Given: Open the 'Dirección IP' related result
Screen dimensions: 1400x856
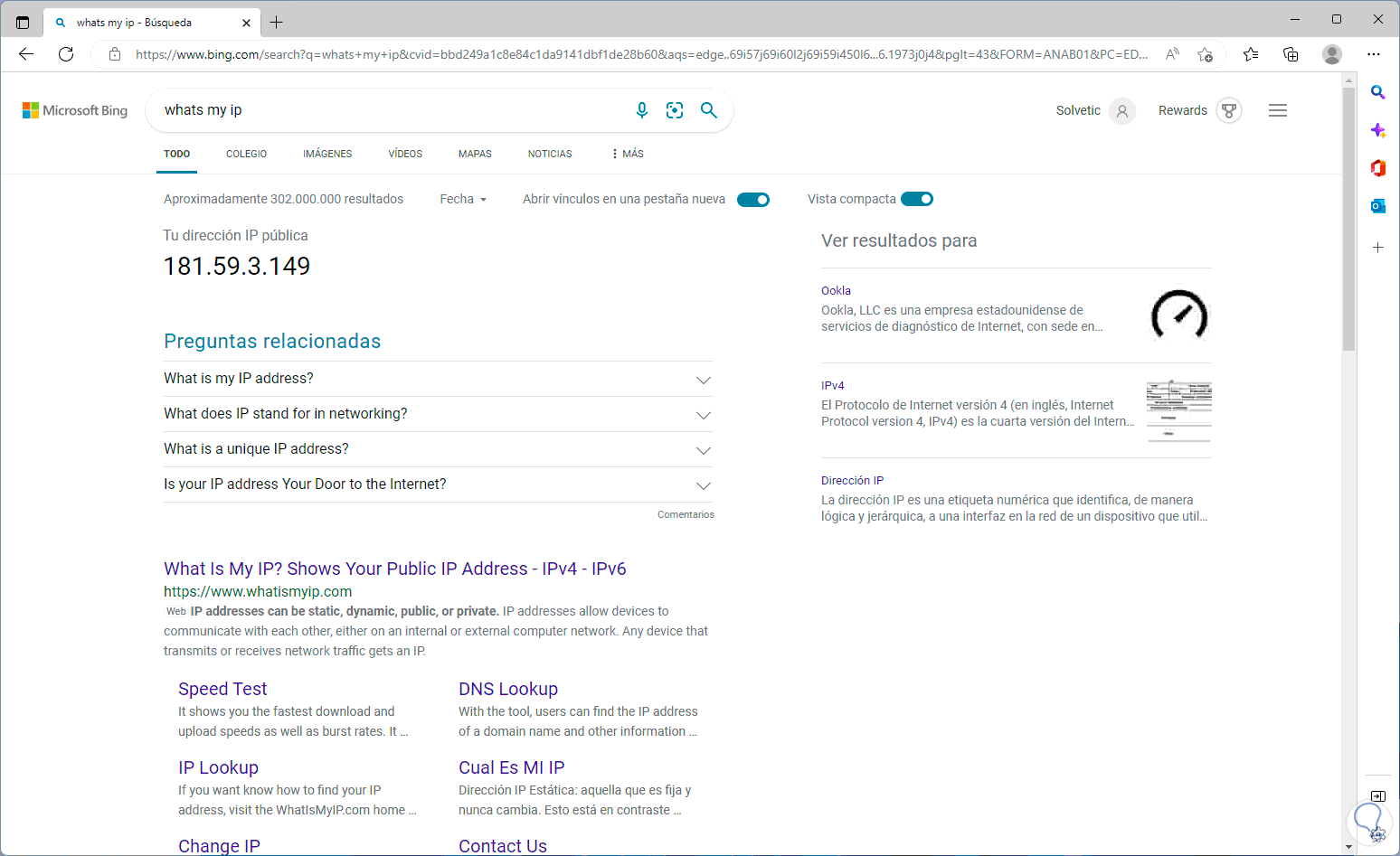Looking at the screenshot, I should 852,480.
